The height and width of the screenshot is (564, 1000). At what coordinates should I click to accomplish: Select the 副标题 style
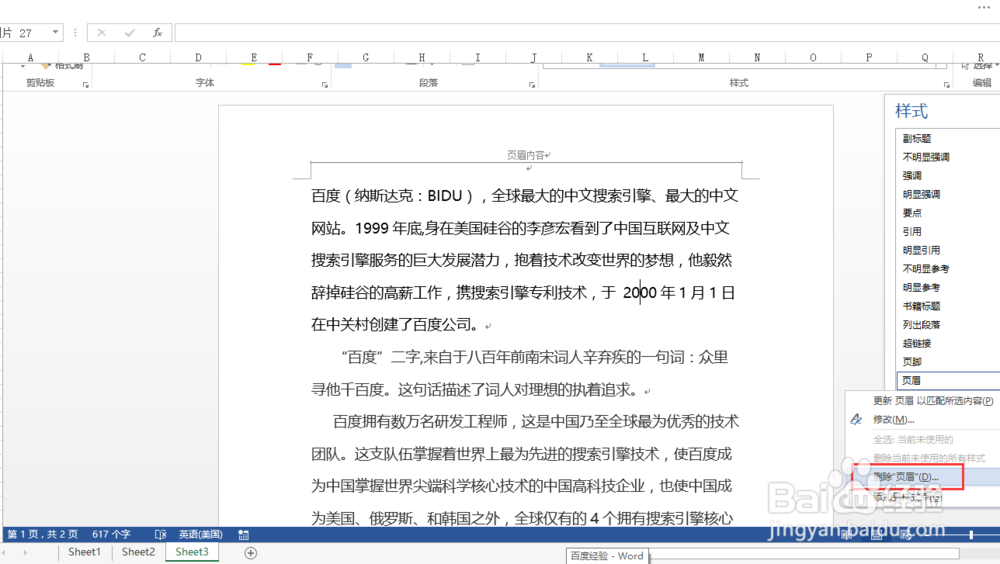(916, 138)
